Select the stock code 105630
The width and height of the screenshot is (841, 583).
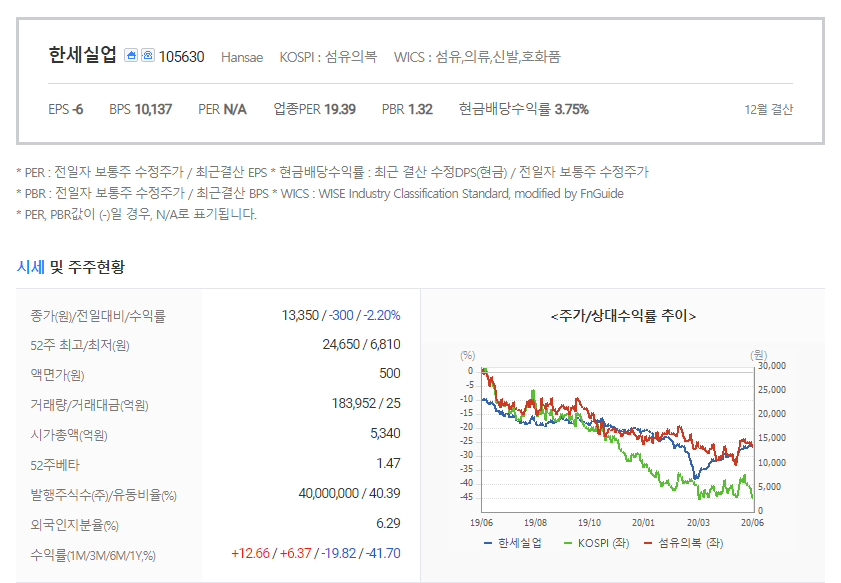coord(181,57)
